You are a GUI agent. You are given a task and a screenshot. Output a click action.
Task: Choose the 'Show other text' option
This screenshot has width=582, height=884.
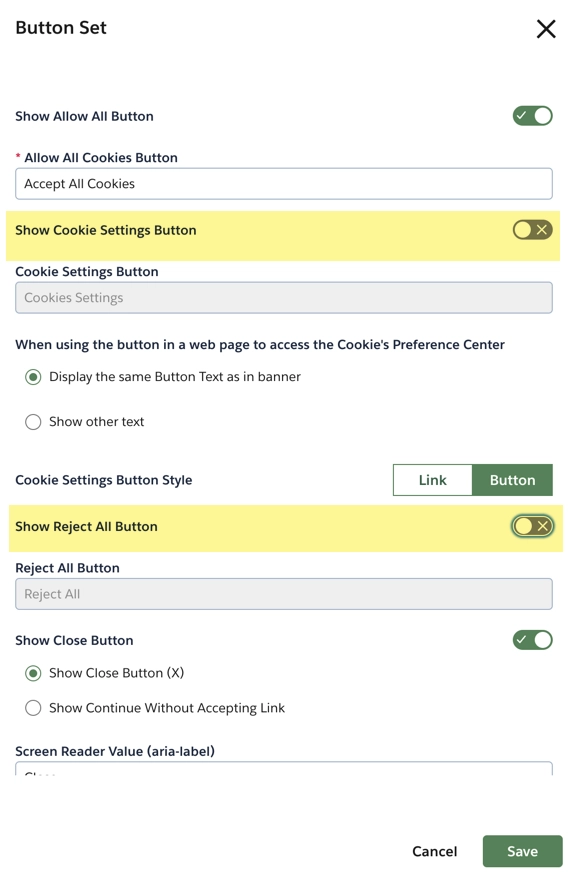[x=34, y=421]
